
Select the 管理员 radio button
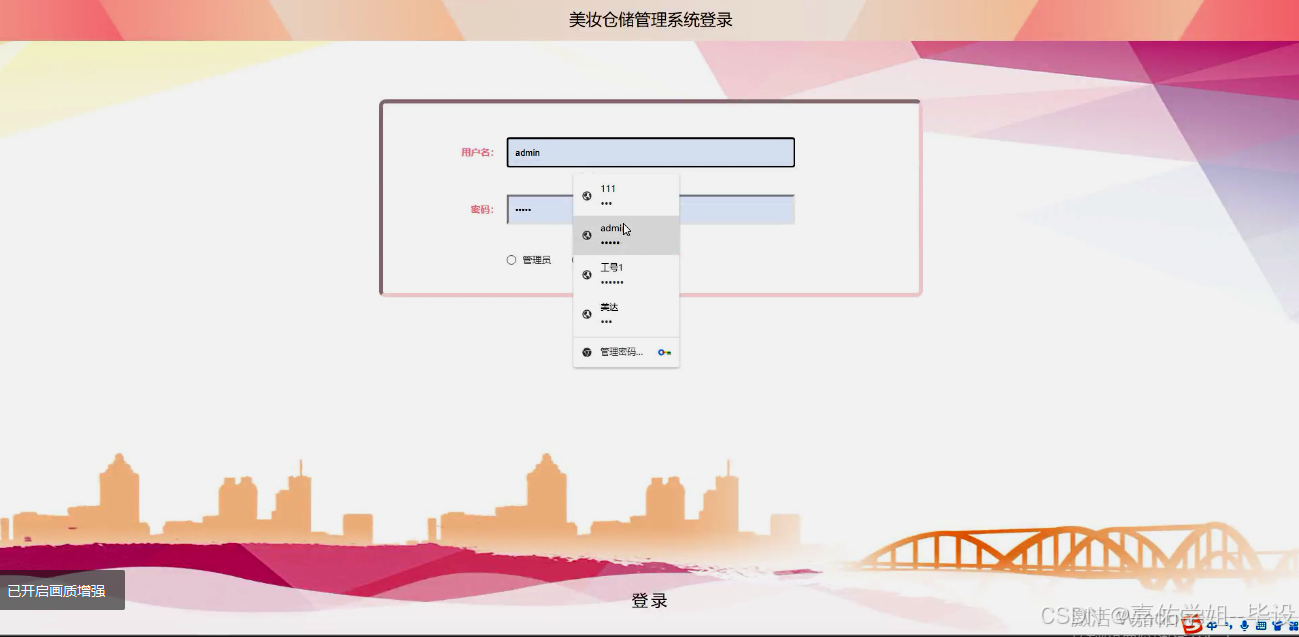click(511, 259)
